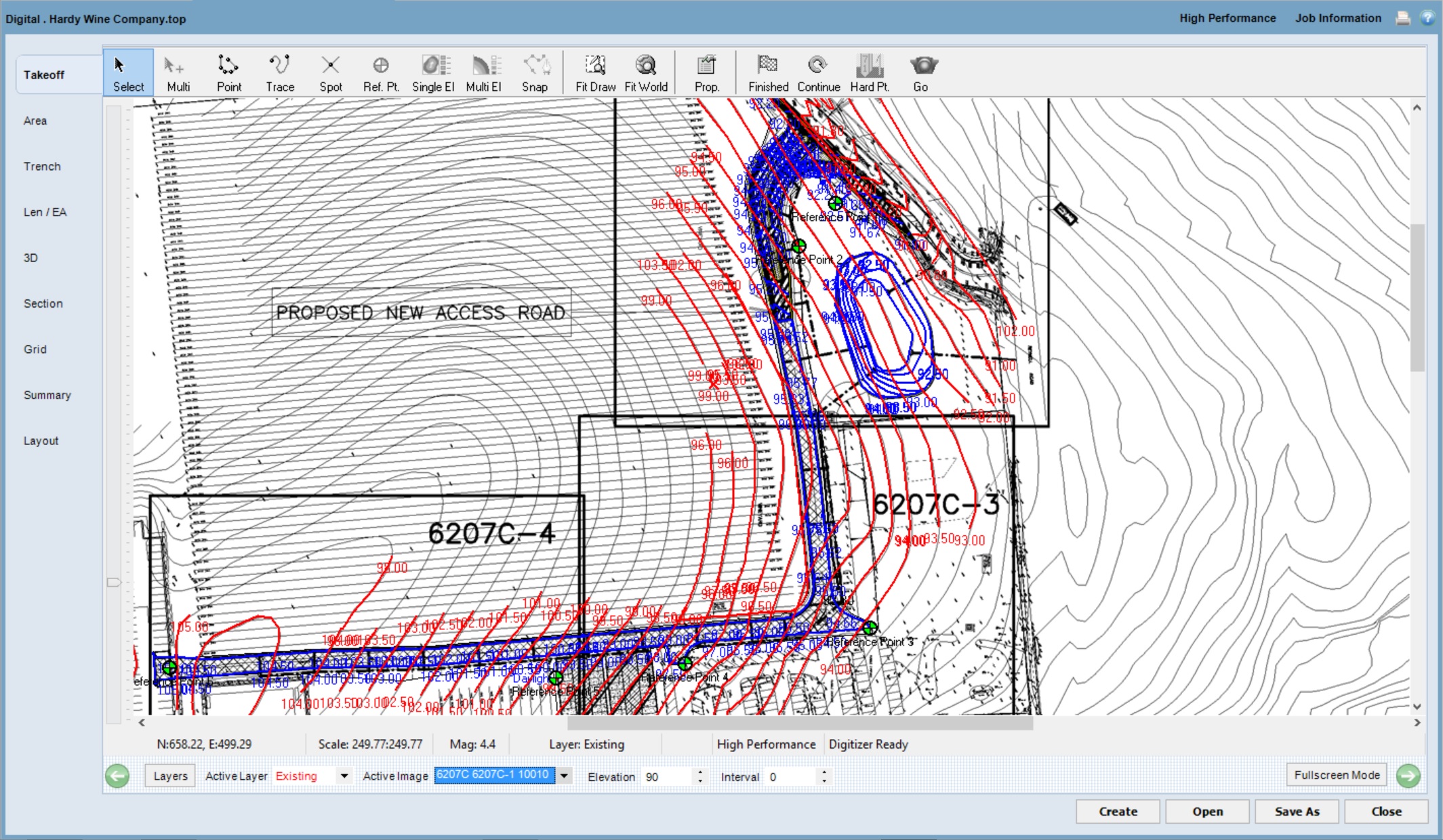Select the Trace tool
This screenshot has width=1443, height=840.
pos(279,72)
